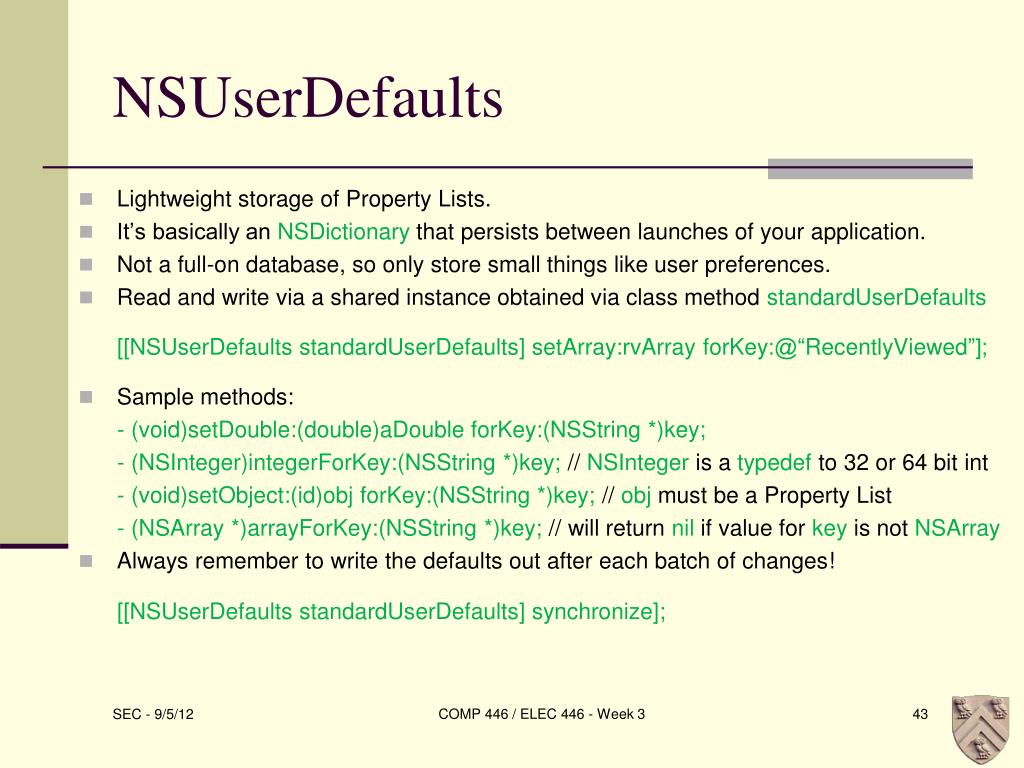Click the green NSDictionary text
Image resolution: width=1024 pixels, height=768 pixels.
pos(344,232)
